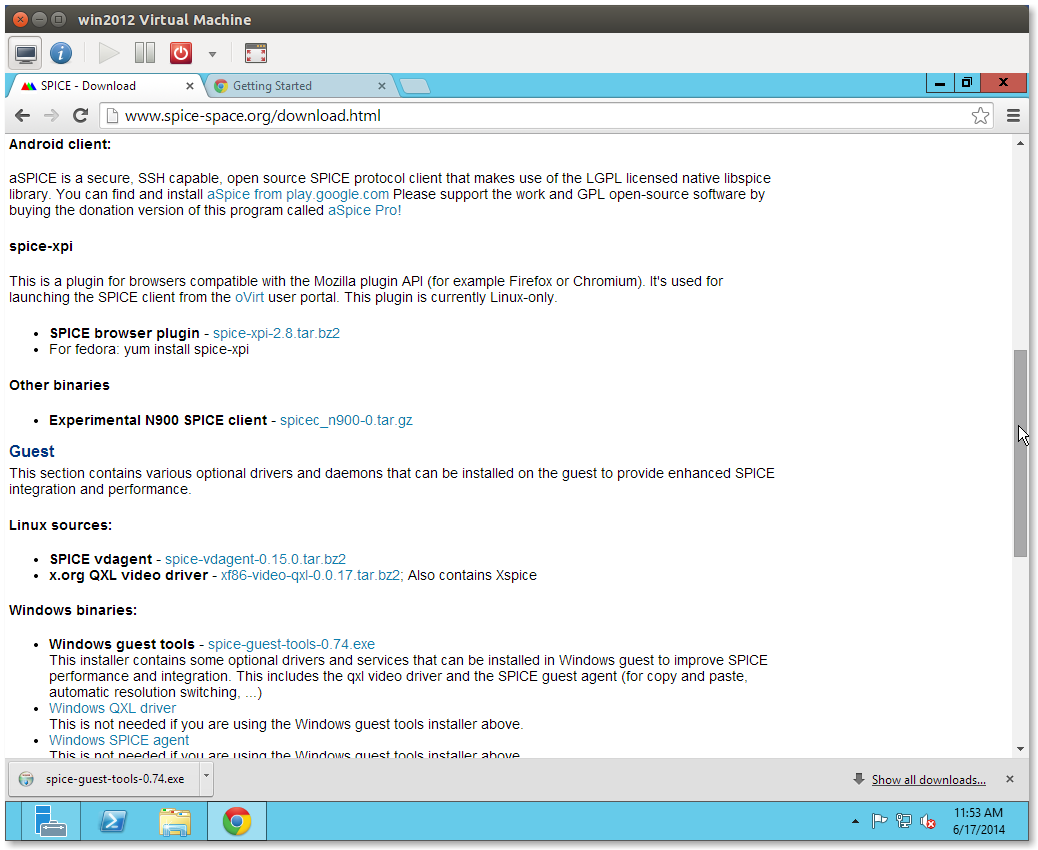Viewport: 1038px width, 850px height.
Task: Shut down VM with power button
Action: (181, 54)
